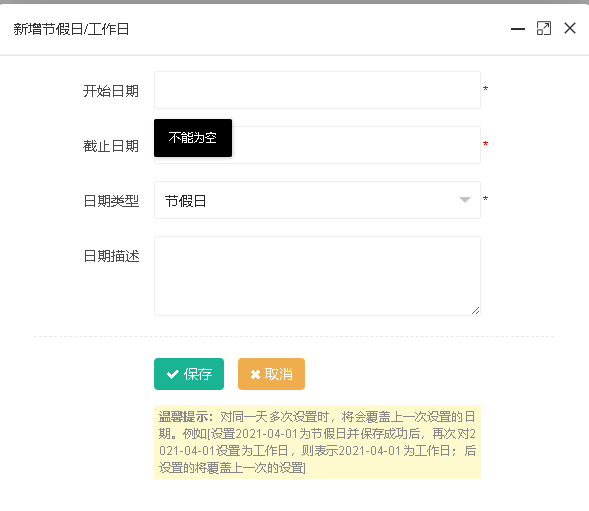
Task: Click the cross icon on 取消
Action: (255, 375)
